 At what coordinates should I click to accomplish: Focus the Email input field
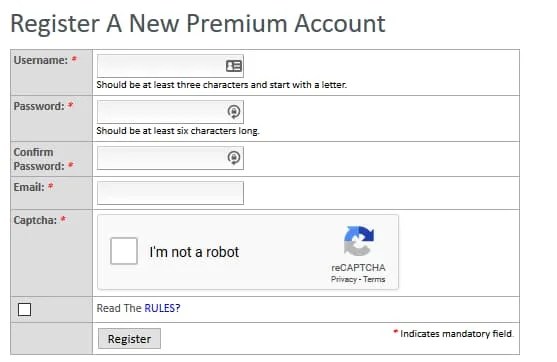click(x=170, y=193)
